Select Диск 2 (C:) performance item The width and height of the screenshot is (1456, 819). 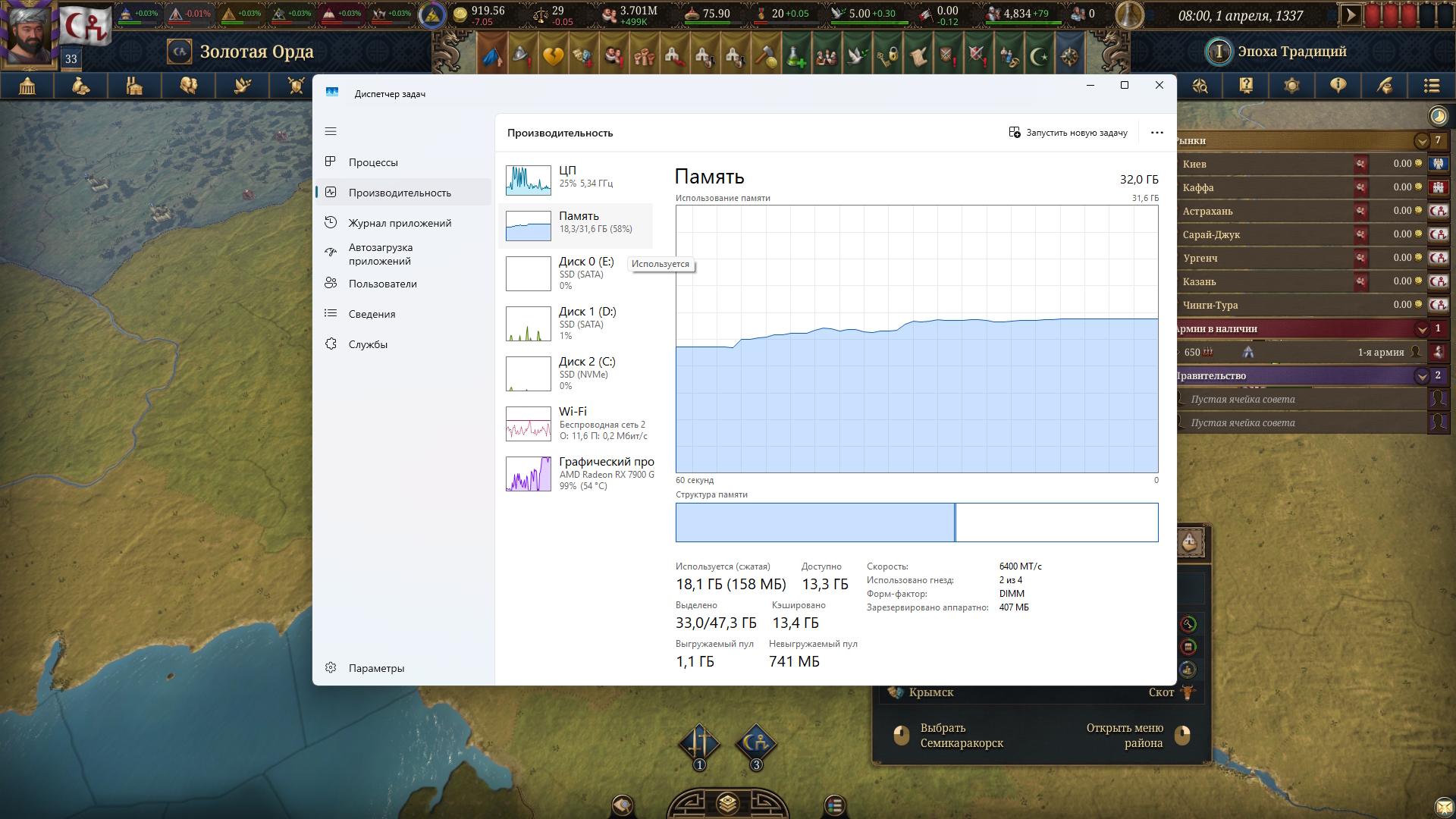click(x=576, y=373)
